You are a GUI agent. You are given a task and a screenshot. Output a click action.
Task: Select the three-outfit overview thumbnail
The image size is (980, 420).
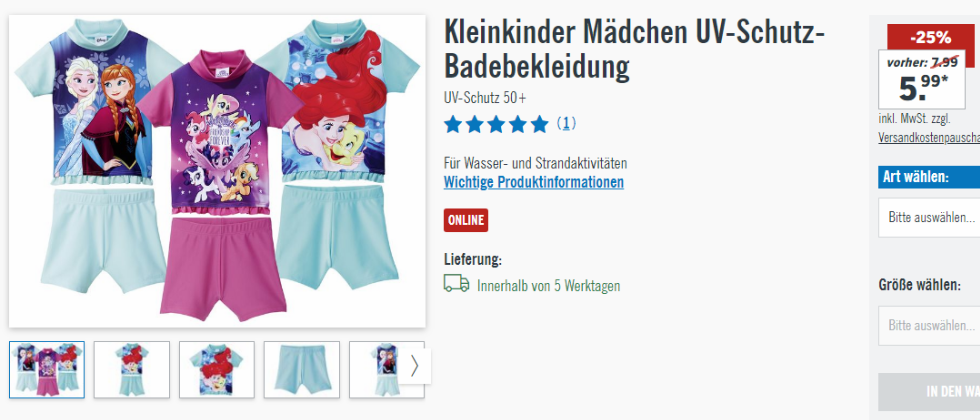point(47,369)
